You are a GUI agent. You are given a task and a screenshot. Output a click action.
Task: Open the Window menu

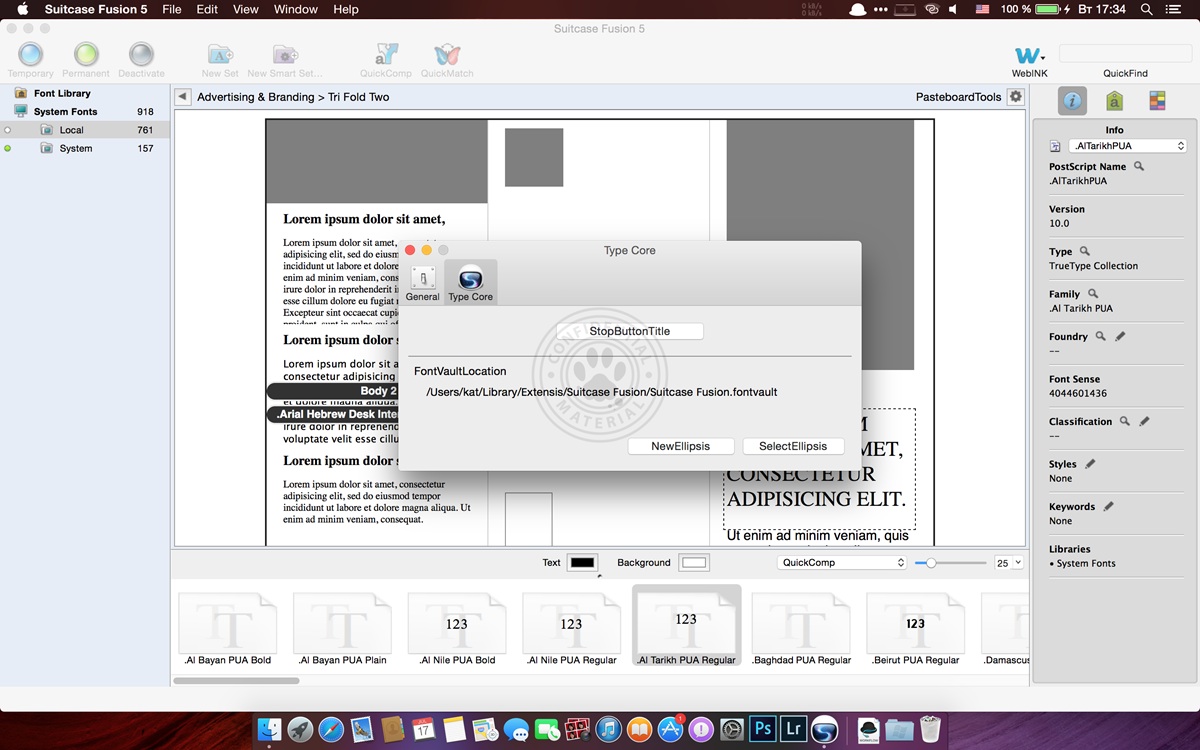[296, 9]
